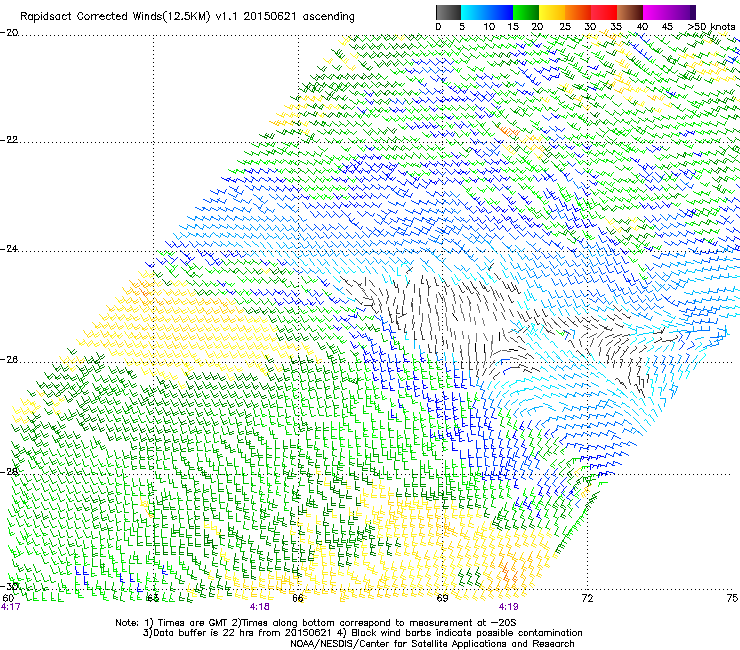The image size is (740, 650).
Task: Click the longitude label '66'
Action: point(298,598)
